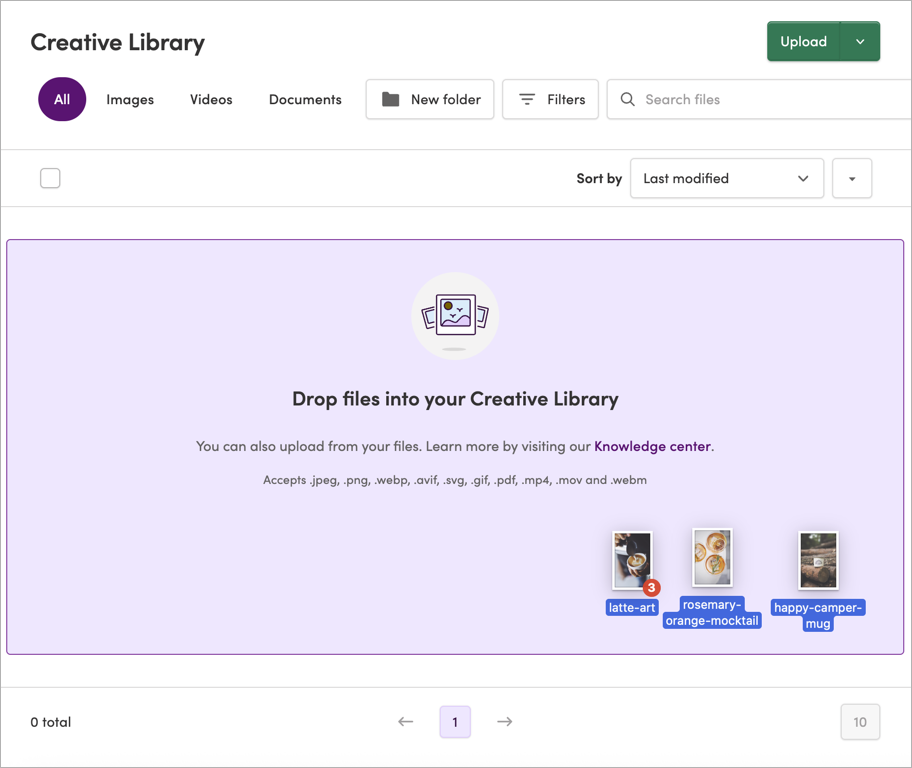912x768 pixels.
Task: Open the Filters panel
Action: [550, 99]
